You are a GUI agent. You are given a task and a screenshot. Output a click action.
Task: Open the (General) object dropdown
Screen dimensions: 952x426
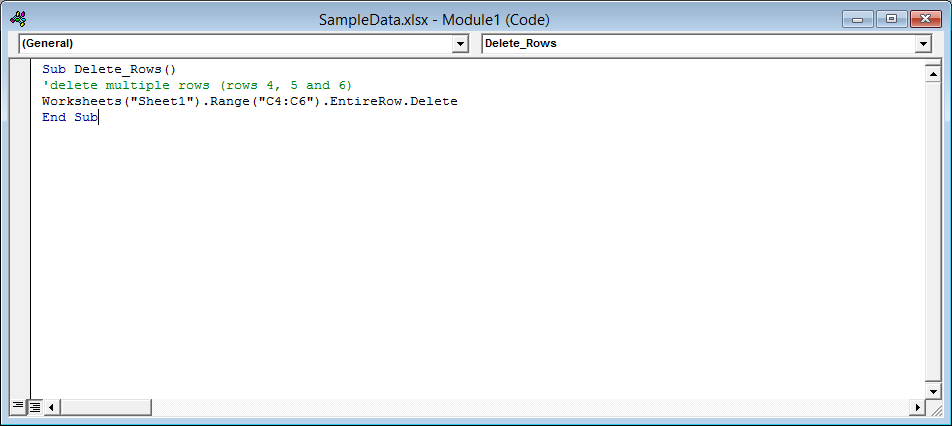click(461, 44)
